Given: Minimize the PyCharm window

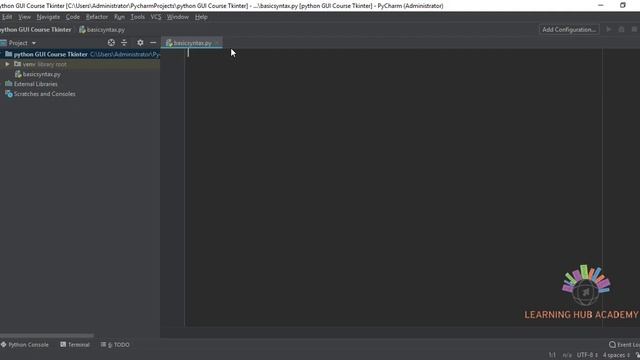Looking at the screenshot, I should (x=600, y=5).
